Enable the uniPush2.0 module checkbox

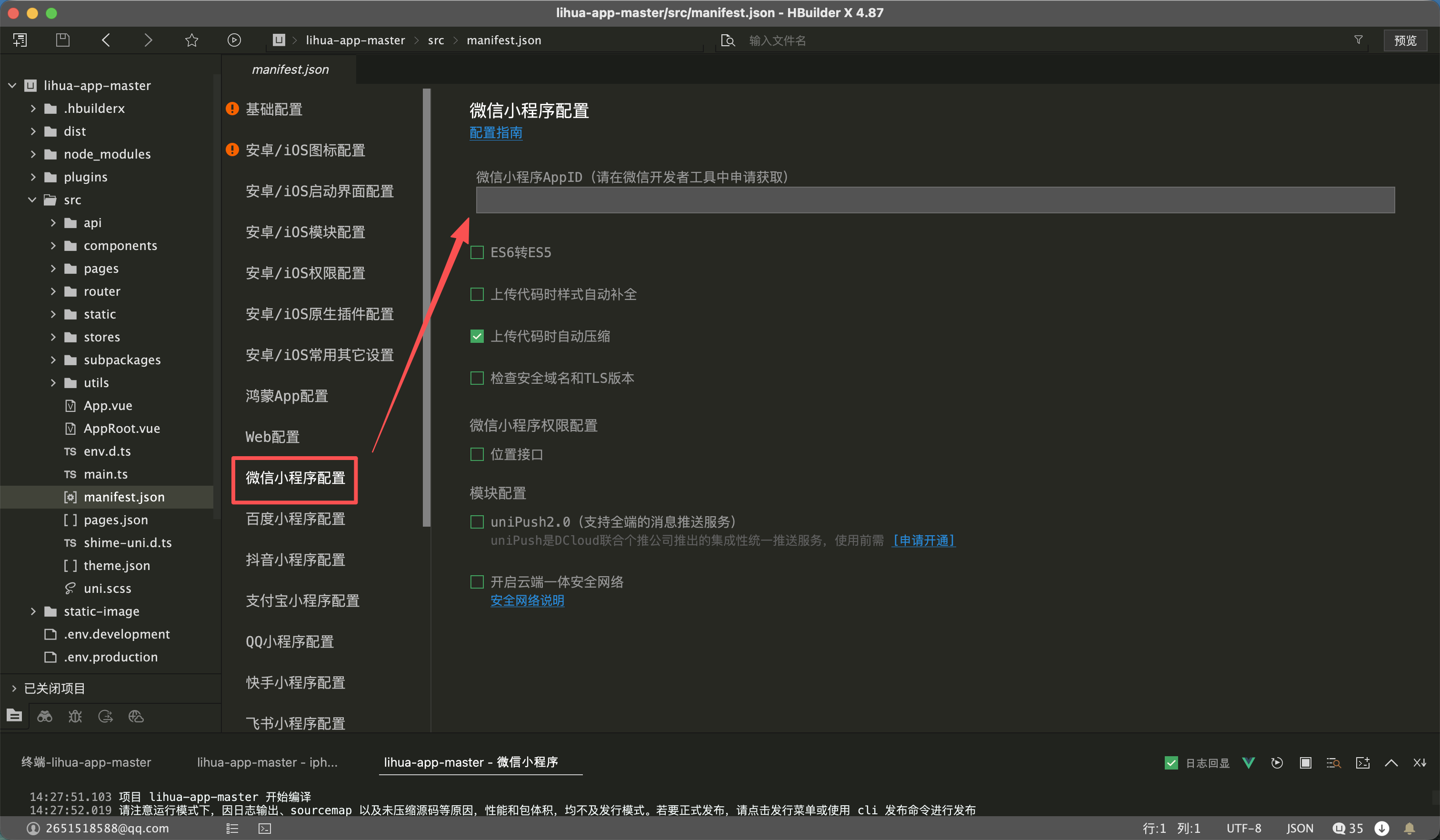point(477,521)
